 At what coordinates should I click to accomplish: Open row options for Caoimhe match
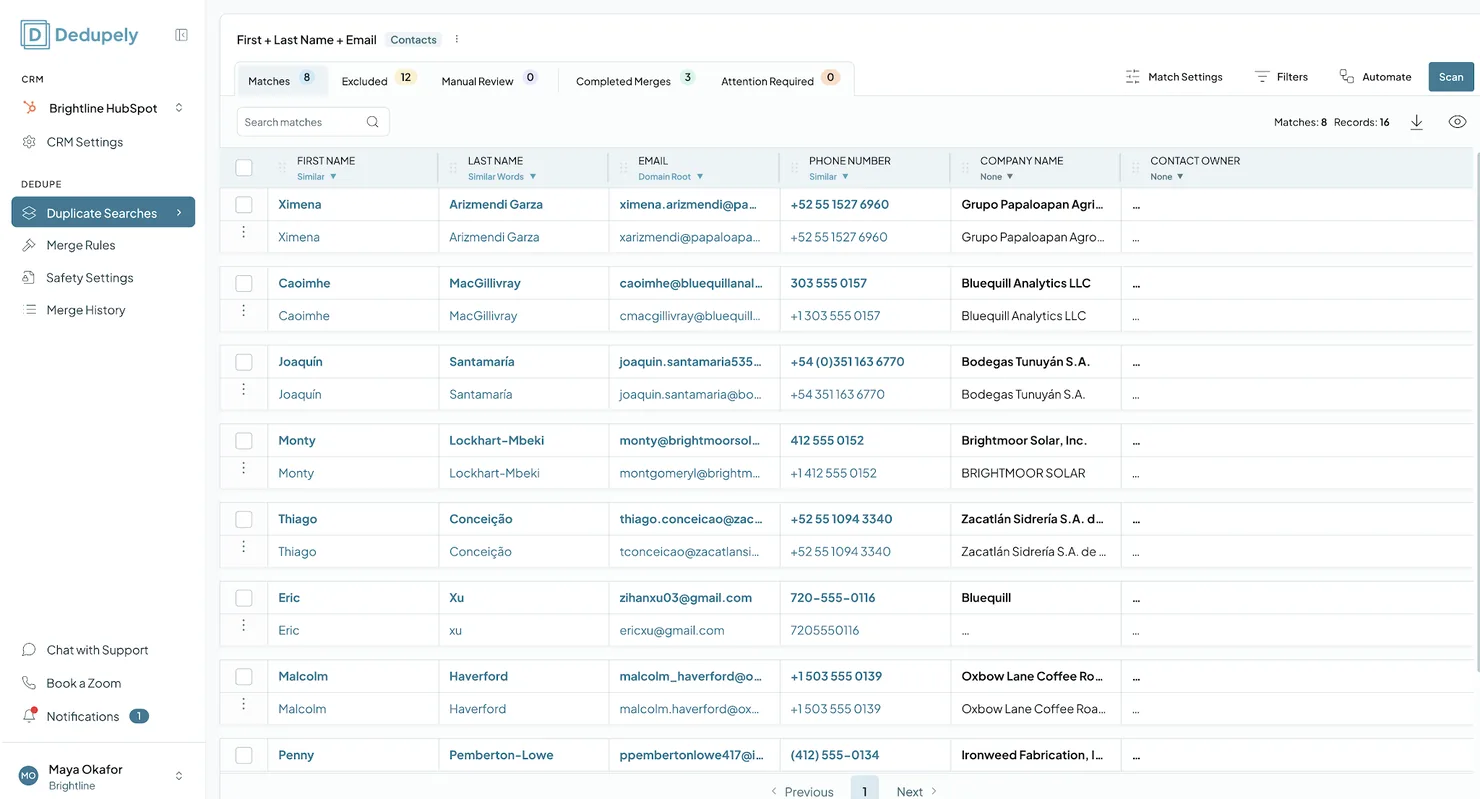click(x=243, y=311)
